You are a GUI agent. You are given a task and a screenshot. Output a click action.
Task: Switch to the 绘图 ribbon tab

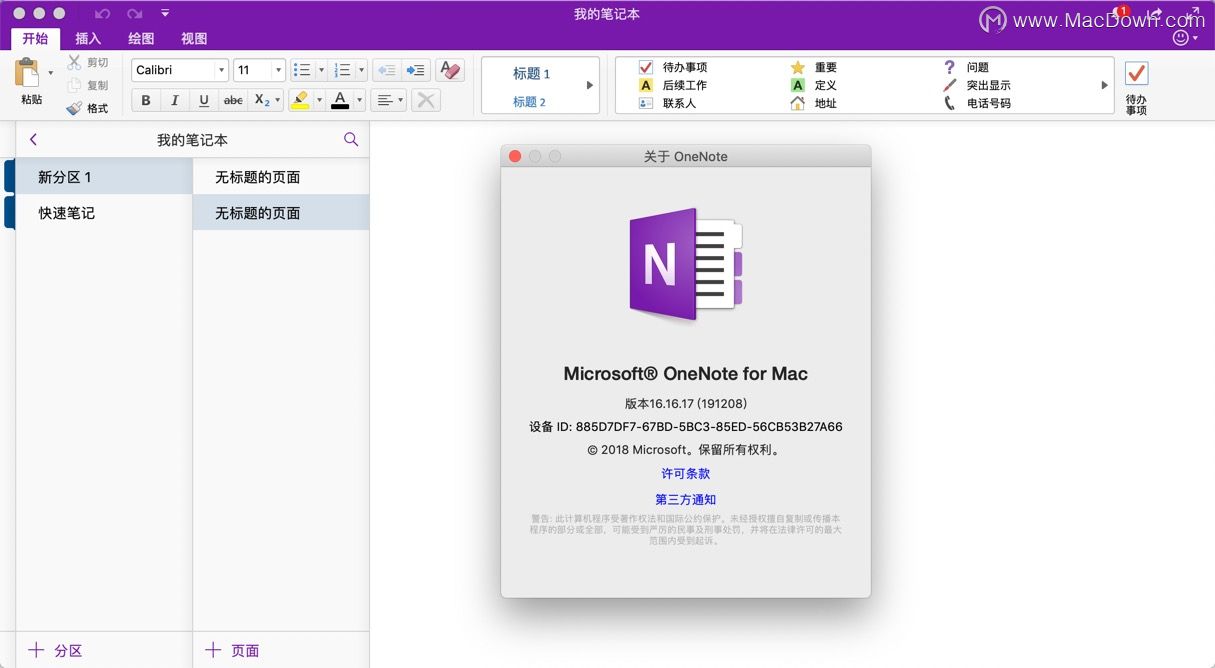[141, 38]
